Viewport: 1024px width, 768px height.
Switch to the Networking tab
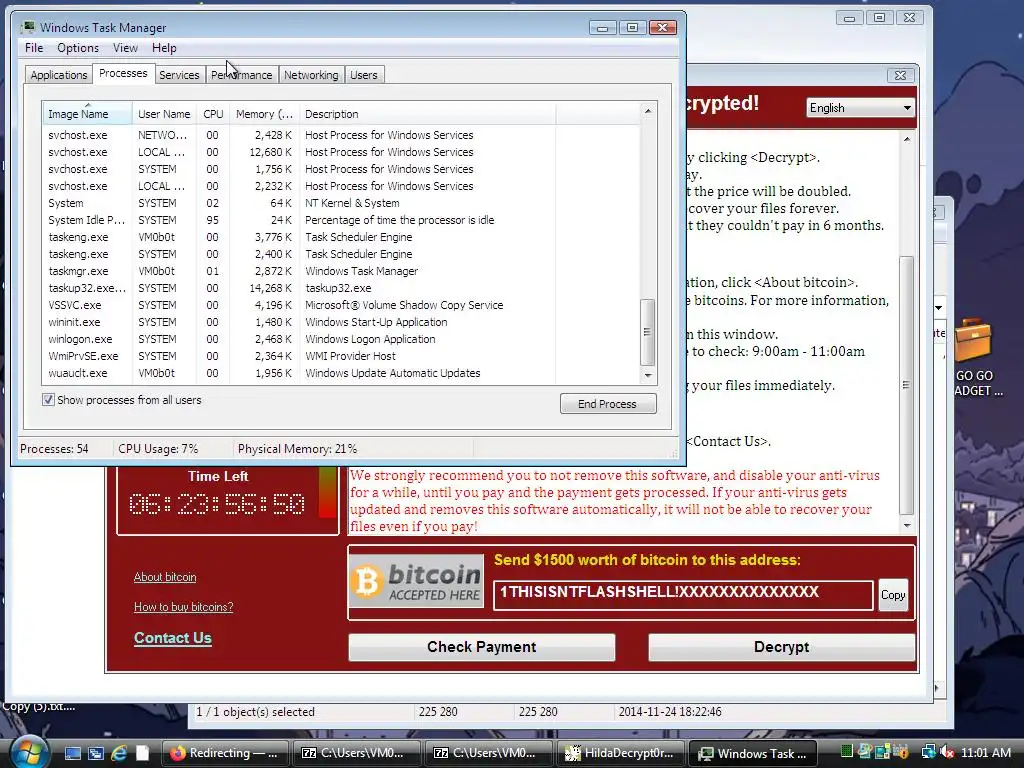[311, 75]
